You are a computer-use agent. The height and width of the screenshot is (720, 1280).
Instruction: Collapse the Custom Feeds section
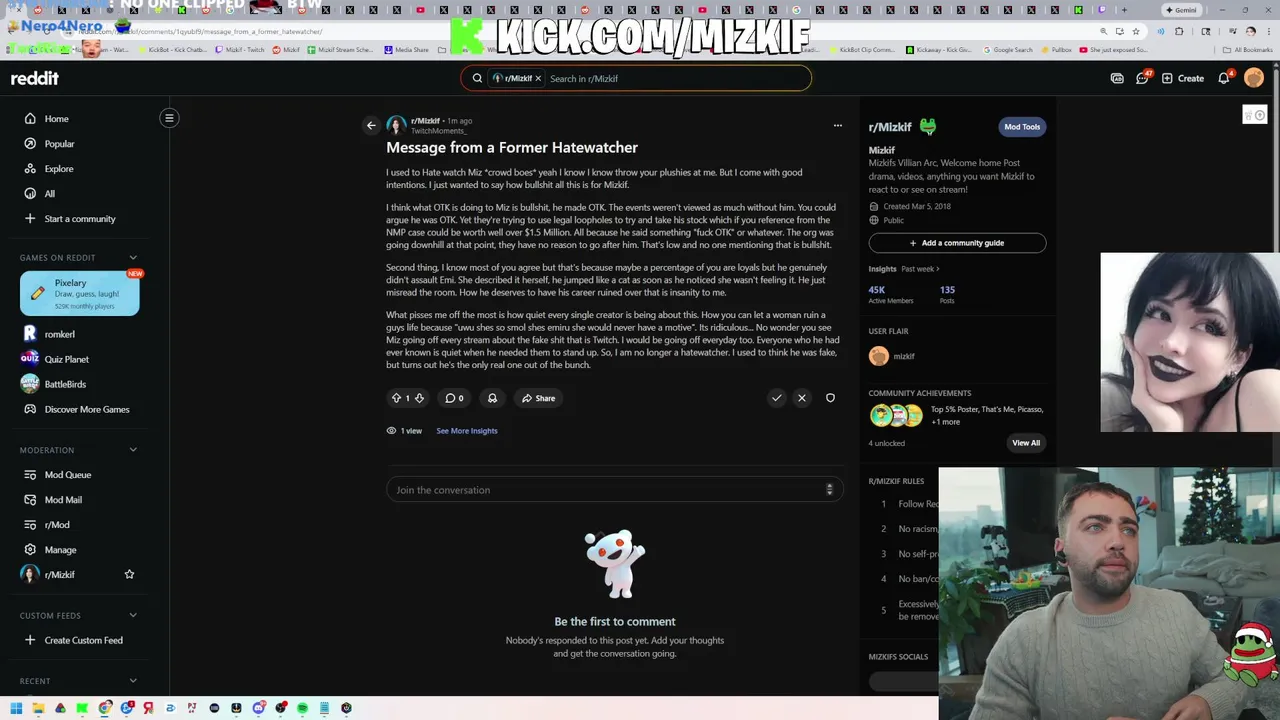click(133, 615)
